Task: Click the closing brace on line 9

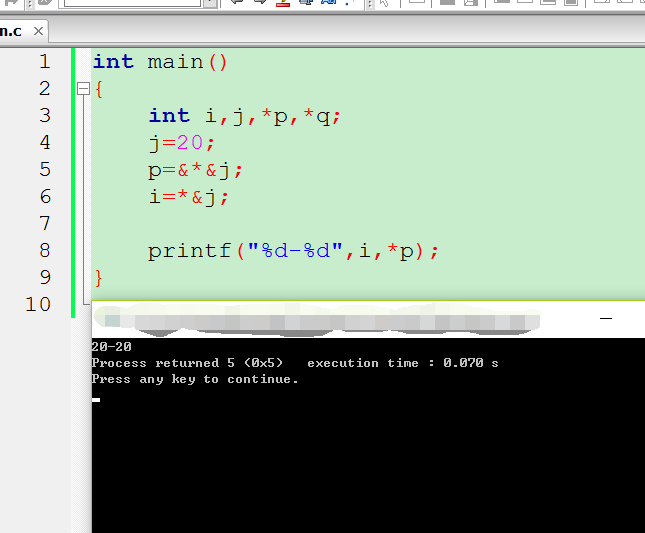Action: coord(98,278)
